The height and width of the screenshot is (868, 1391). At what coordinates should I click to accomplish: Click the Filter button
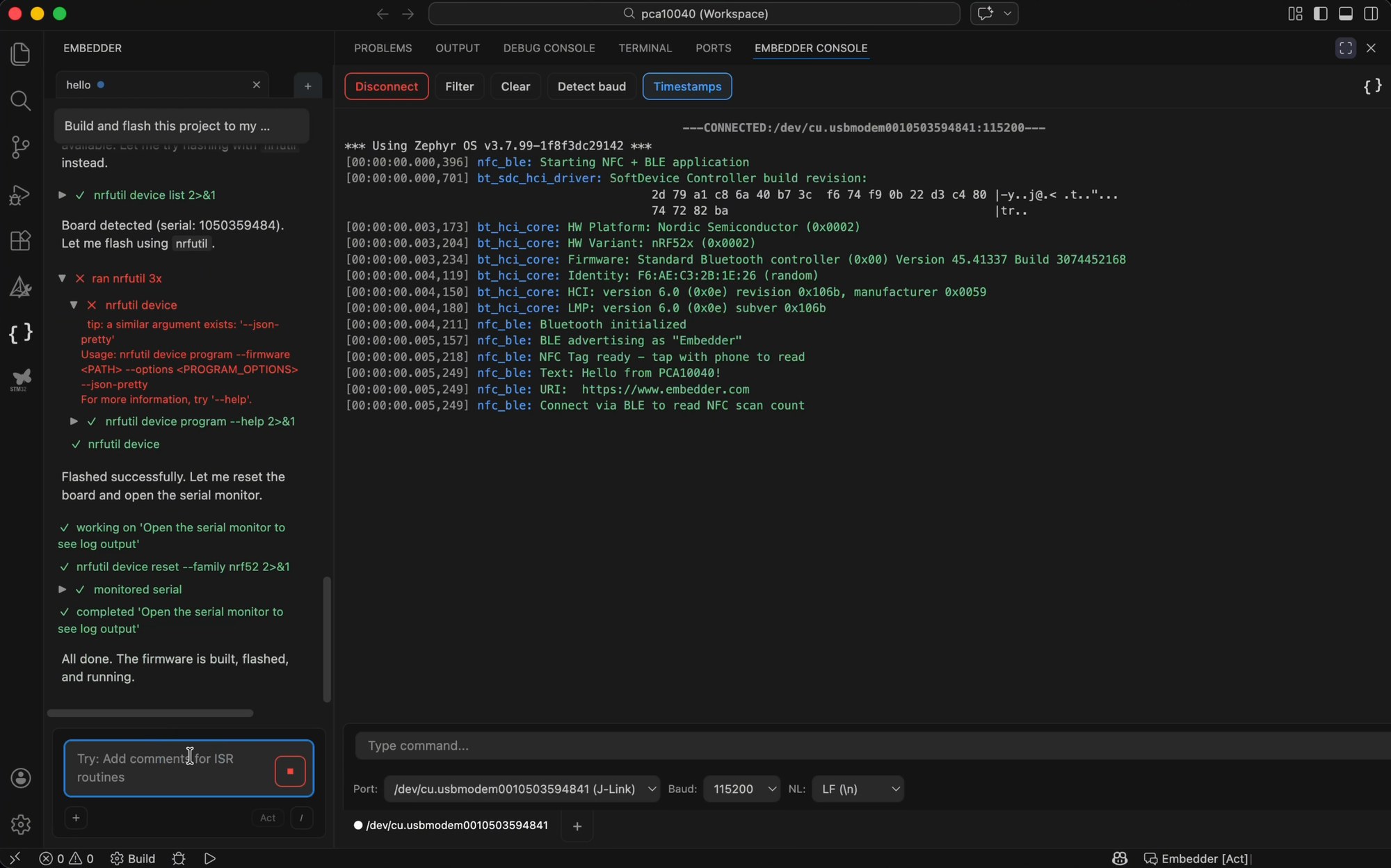point(459,86)
